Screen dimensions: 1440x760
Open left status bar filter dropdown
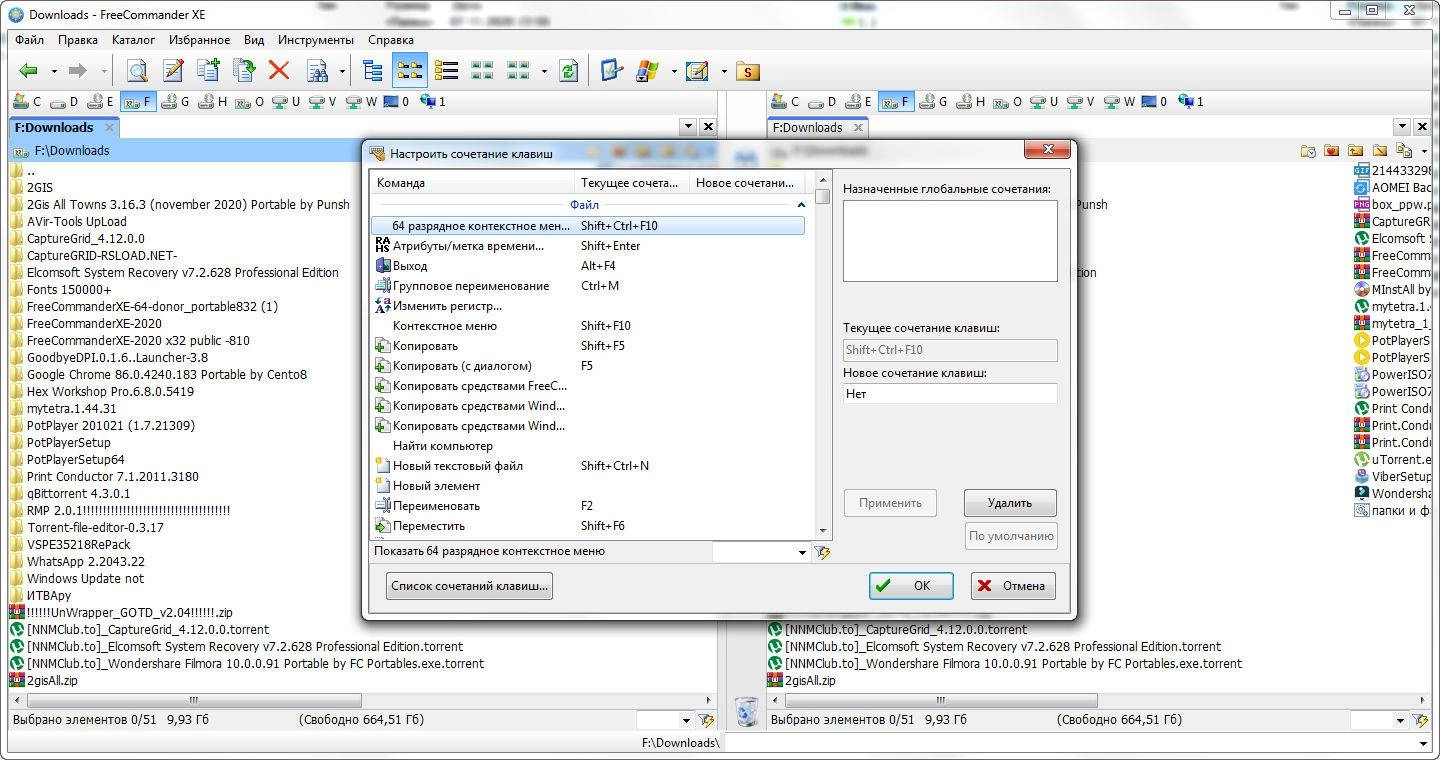pos(687,720)
